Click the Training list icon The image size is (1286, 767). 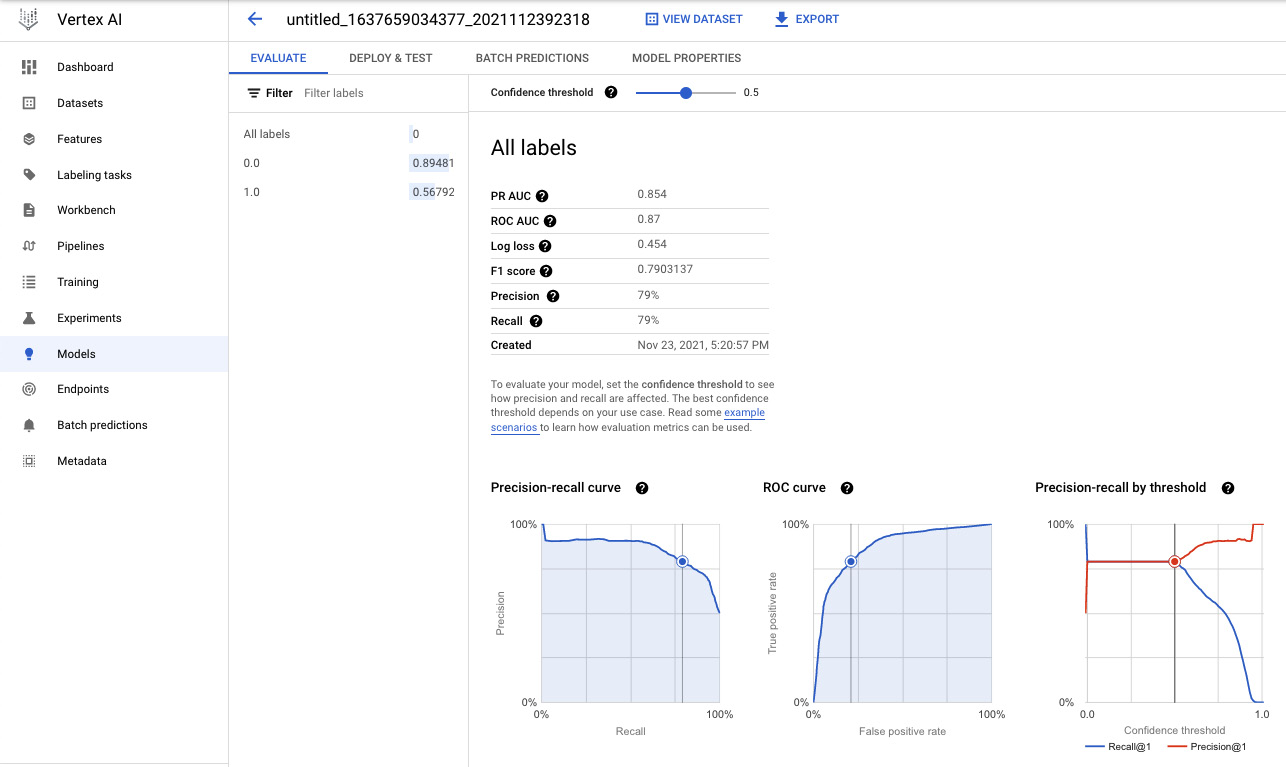[x=29, y=282]
